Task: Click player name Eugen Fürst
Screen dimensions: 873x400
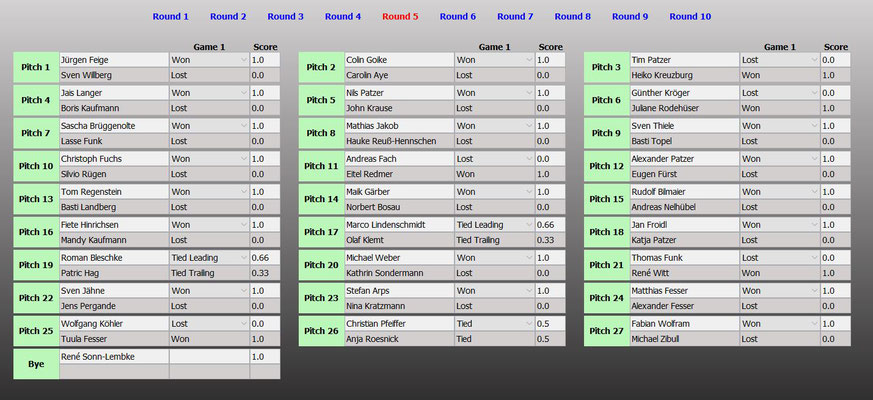Action: (x=654, y=174)
